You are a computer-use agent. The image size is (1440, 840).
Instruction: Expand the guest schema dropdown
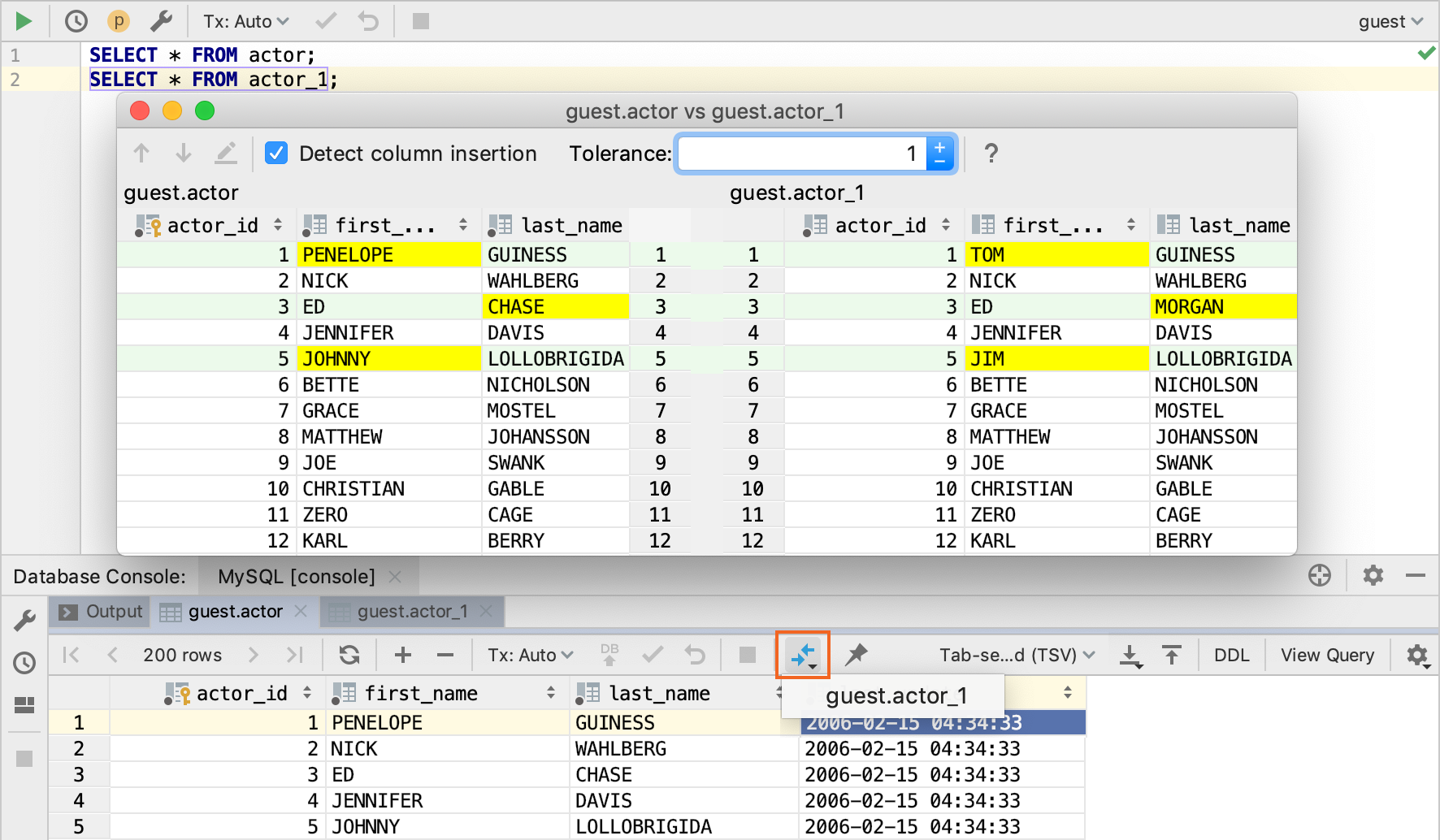(x=1390, y=22)
